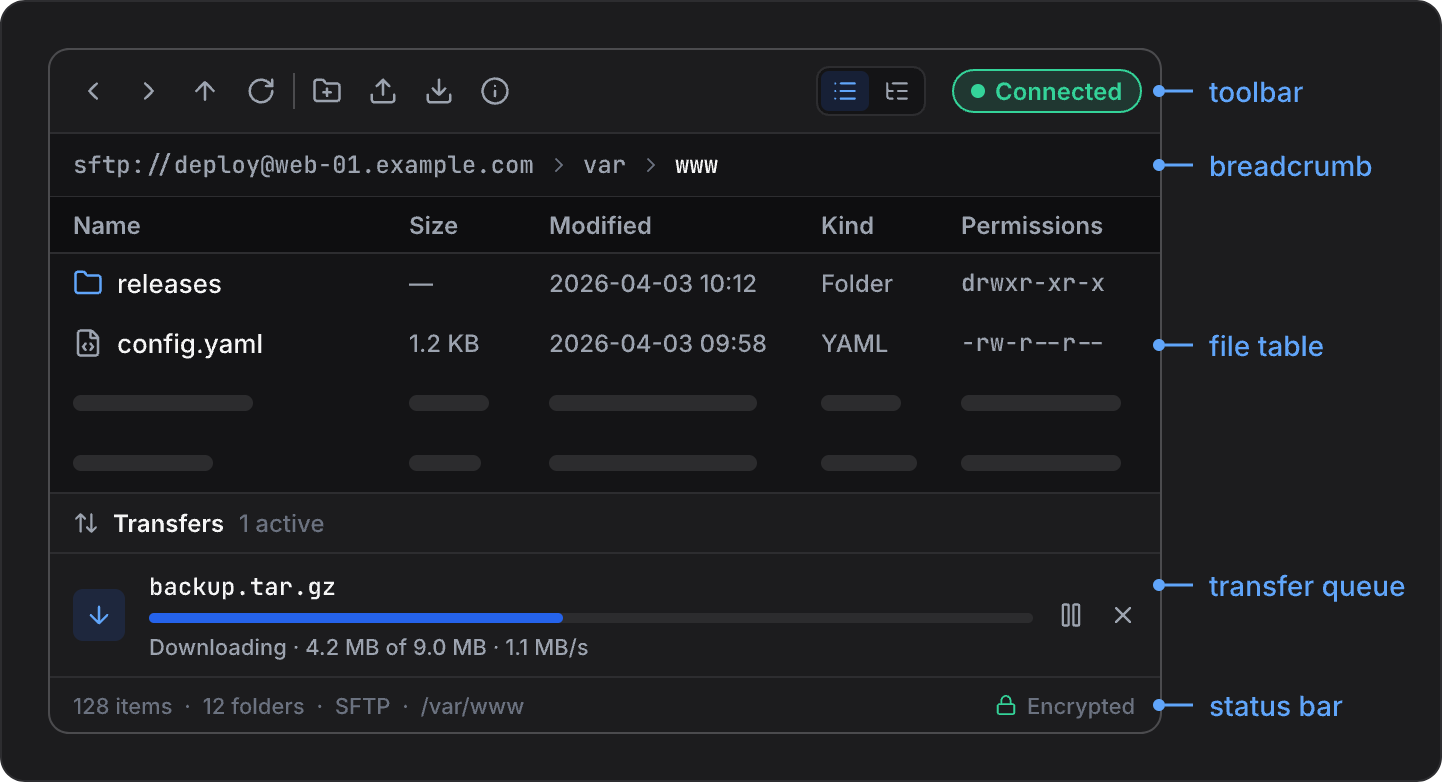
Task: Click the Encrypted lock icon
Action: [1006, 707]
